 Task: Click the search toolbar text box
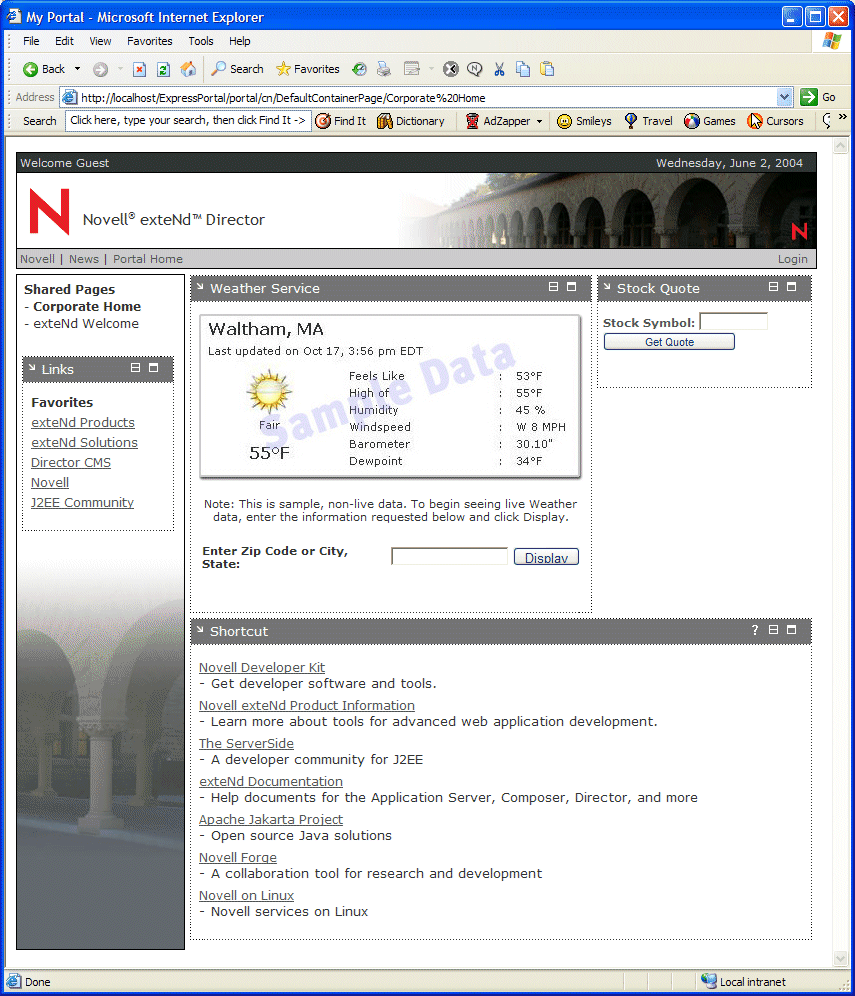pyautogui.click(x=188, y=121)
